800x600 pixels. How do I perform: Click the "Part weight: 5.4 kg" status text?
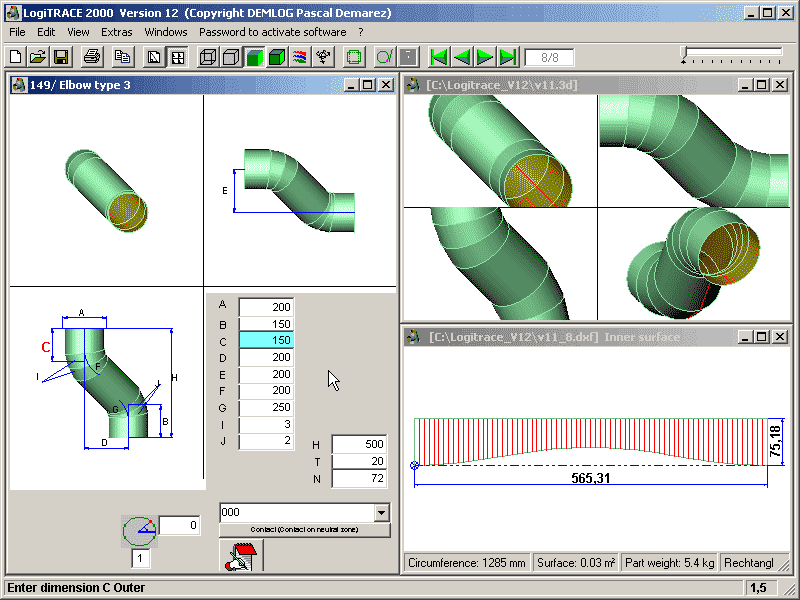point(669,563)
